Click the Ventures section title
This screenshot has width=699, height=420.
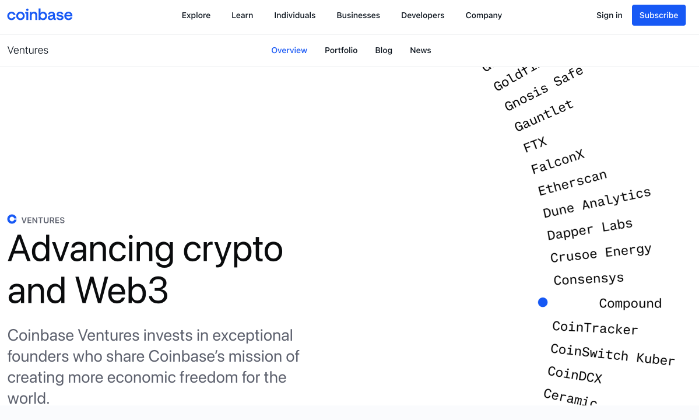28,50
